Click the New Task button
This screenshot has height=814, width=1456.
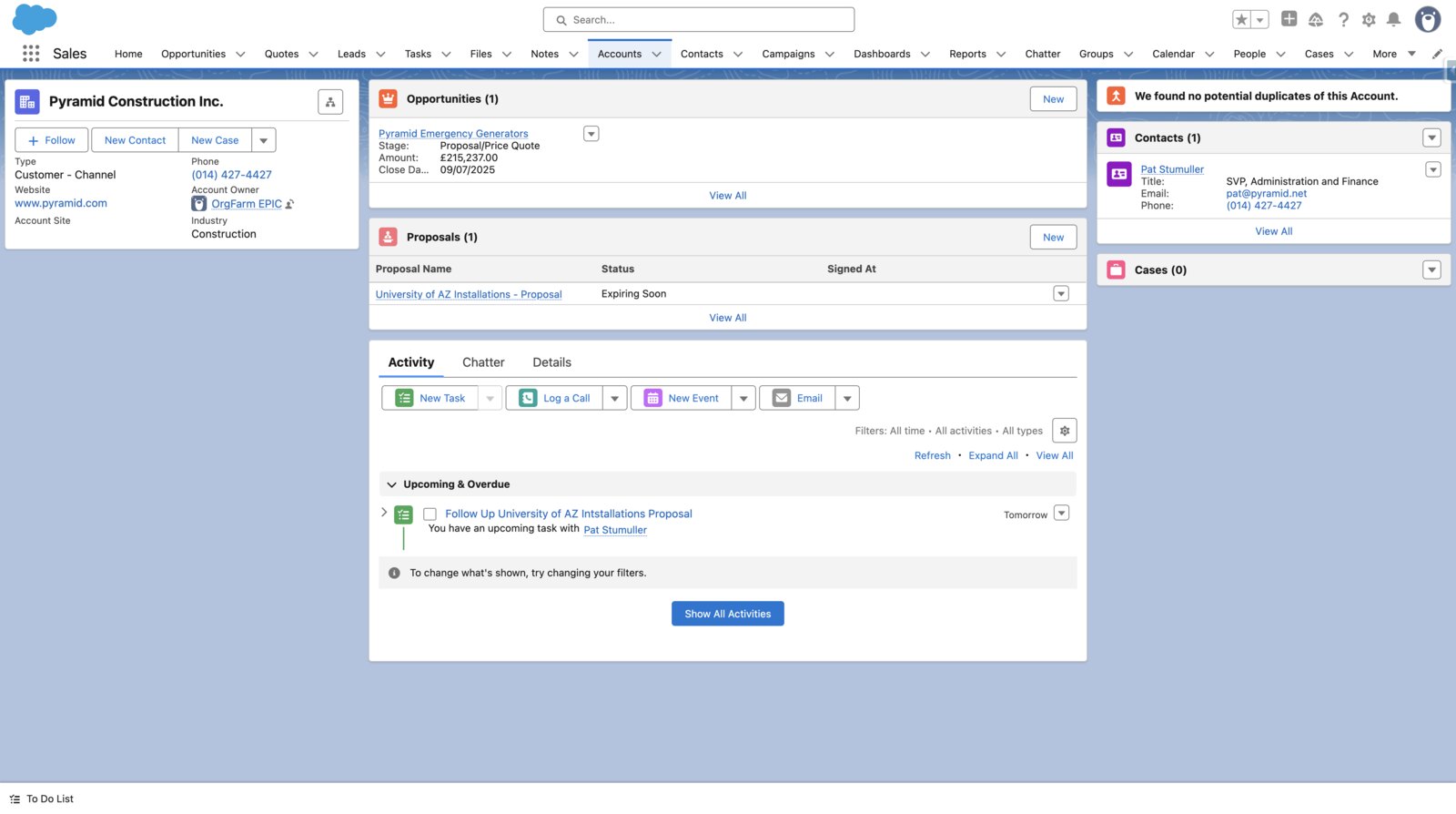click(430, 398)
